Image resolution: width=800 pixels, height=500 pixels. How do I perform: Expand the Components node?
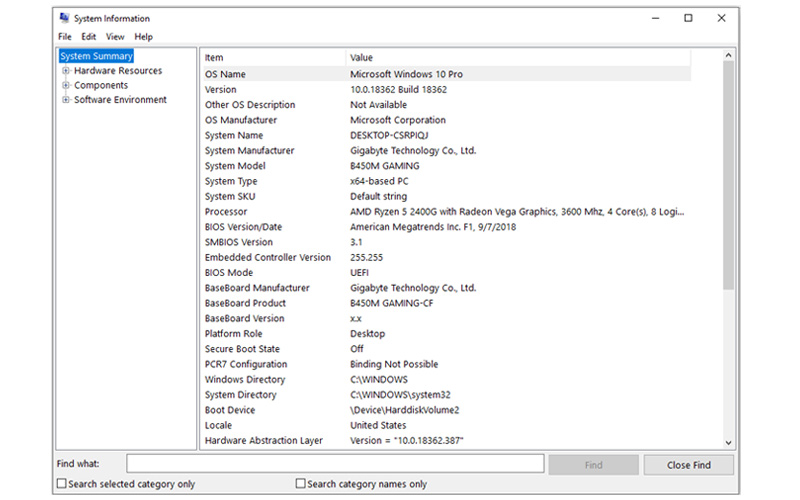(66, 85)
